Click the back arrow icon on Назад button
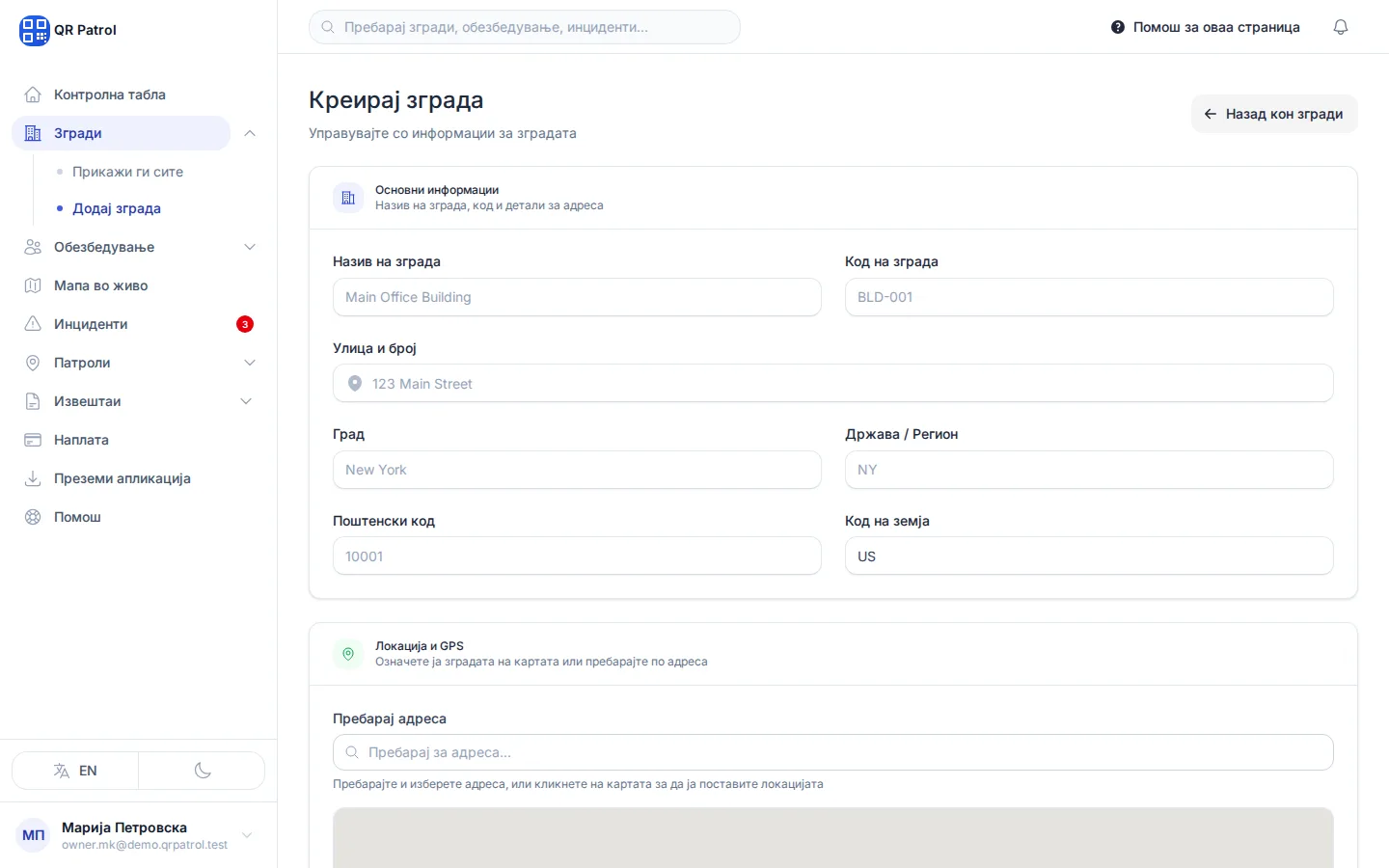 [1211, 114]
